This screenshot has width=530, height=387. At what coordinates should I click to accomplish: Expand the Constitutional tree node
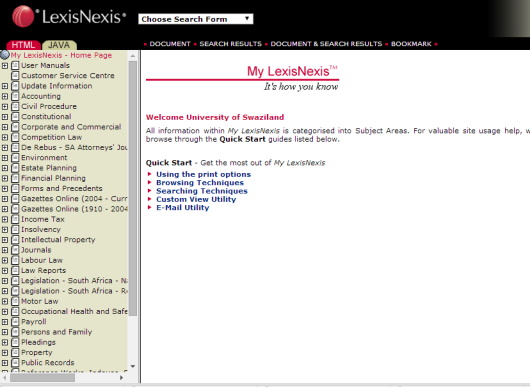5,117
